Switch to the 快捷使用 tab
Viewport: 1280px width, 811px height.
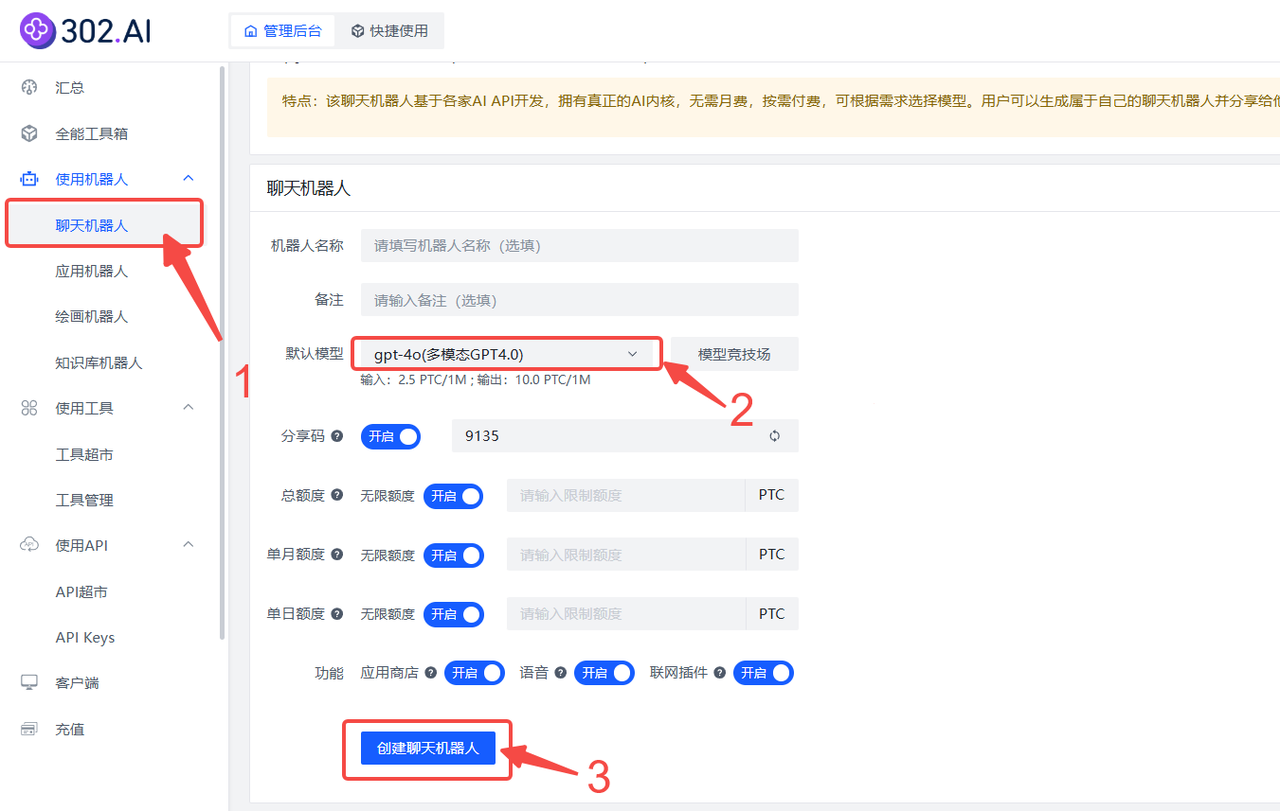[389, 31]
